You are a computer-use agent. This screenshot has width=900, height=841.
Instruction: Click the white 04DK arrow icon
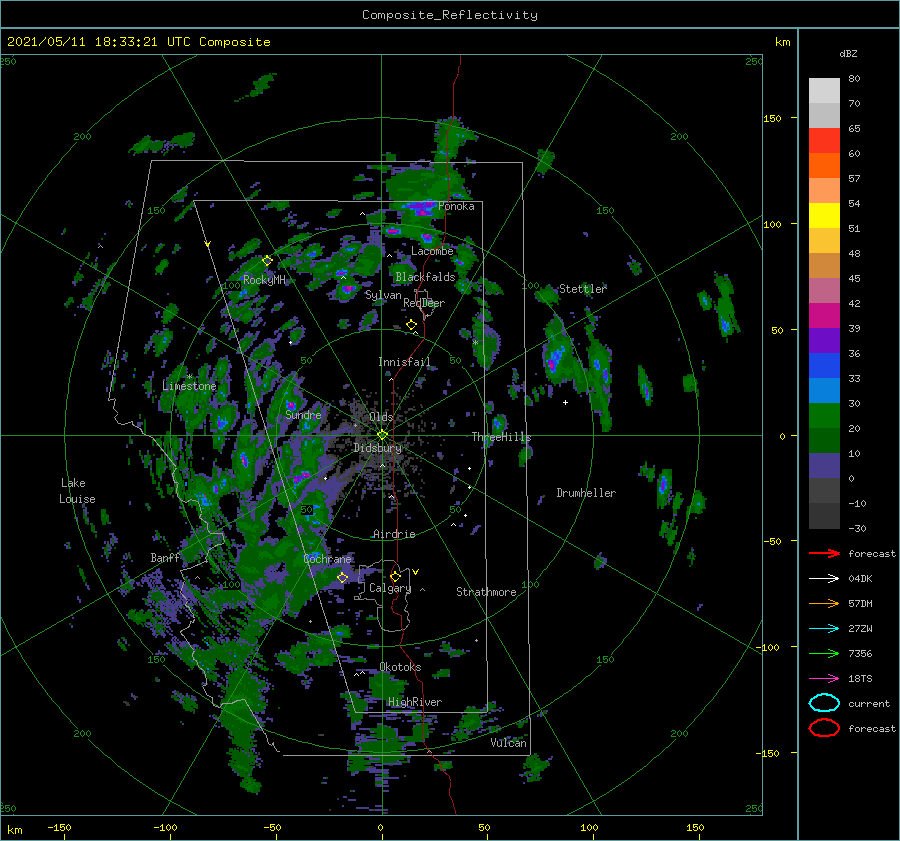(824, 579)
